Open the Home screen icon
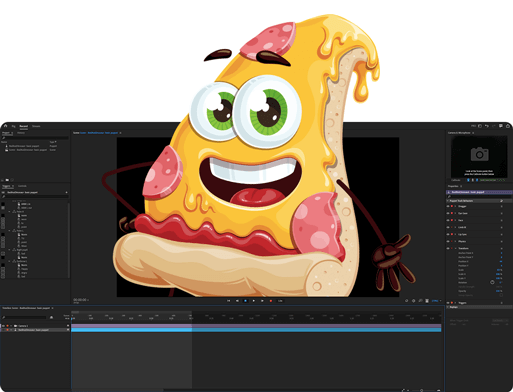The image size is (513, 392). pos(6,126)
